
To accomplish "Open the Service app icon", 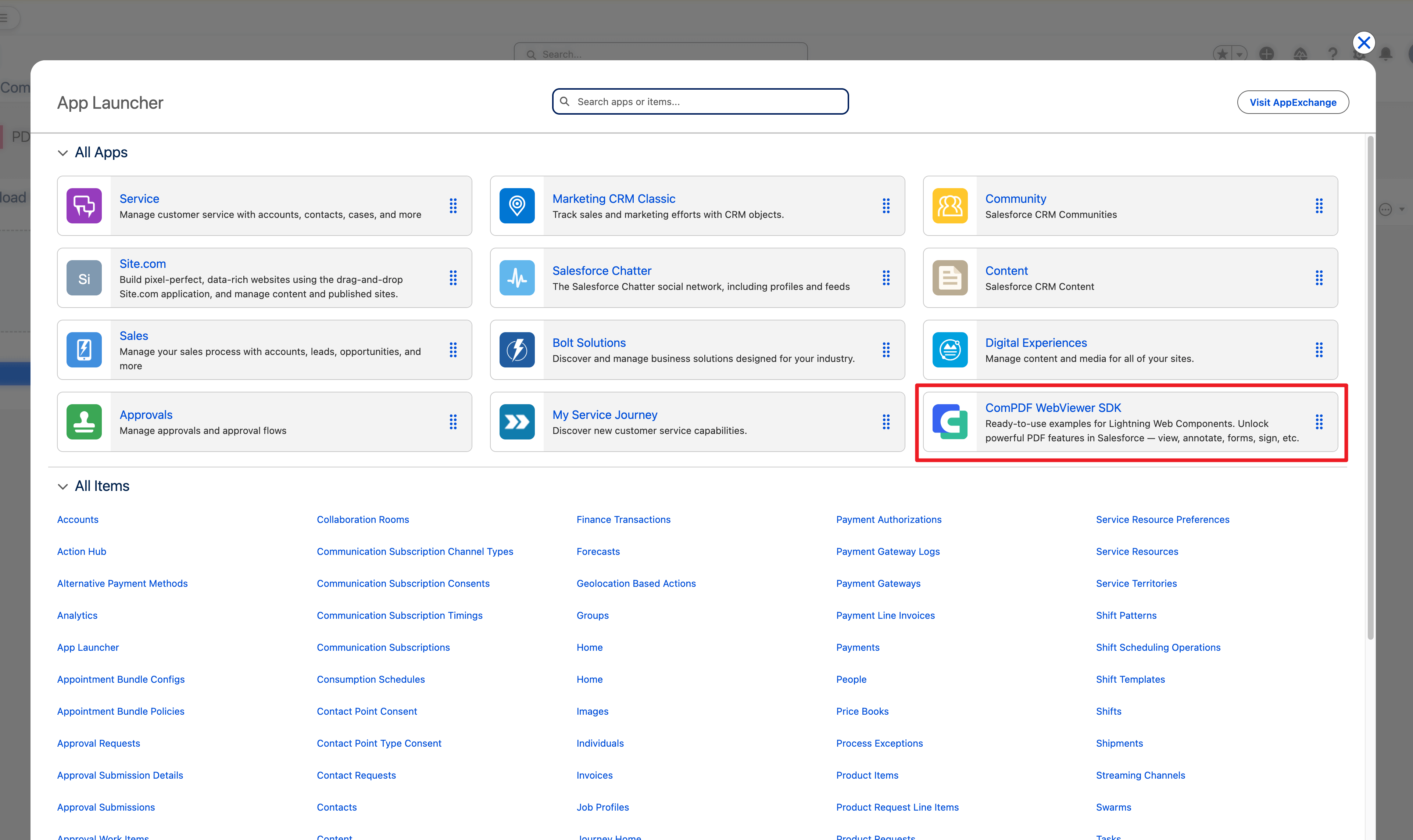I will (x=83, y=205).
